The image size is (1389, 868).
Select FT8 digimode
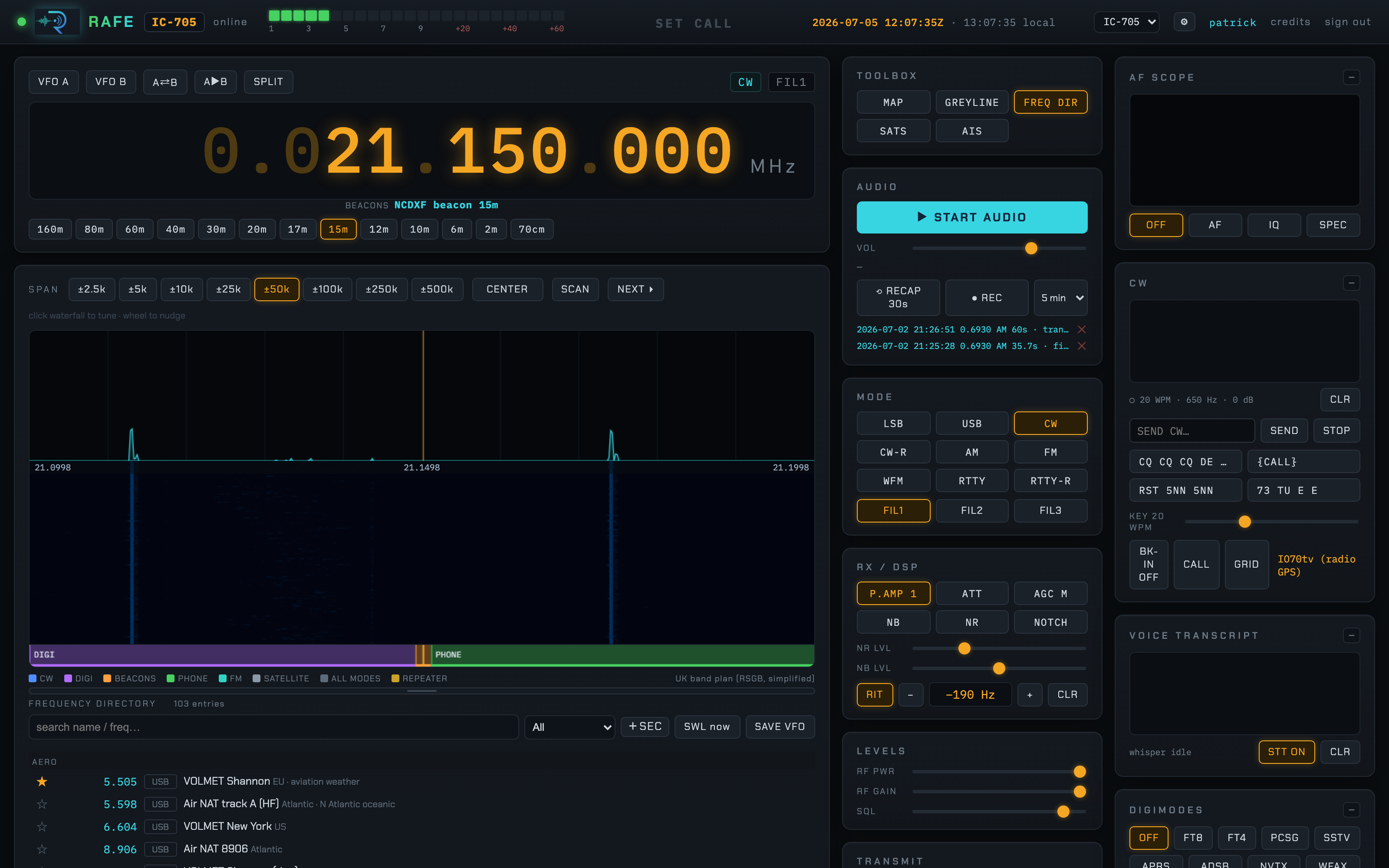coord(1193,838)
